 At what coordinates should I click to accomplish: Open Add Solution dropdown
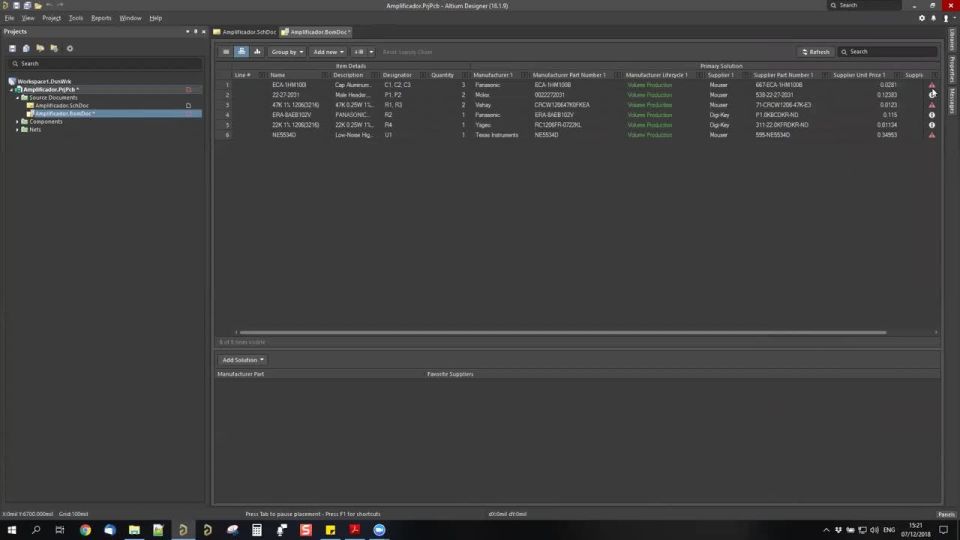coord(242,360)
